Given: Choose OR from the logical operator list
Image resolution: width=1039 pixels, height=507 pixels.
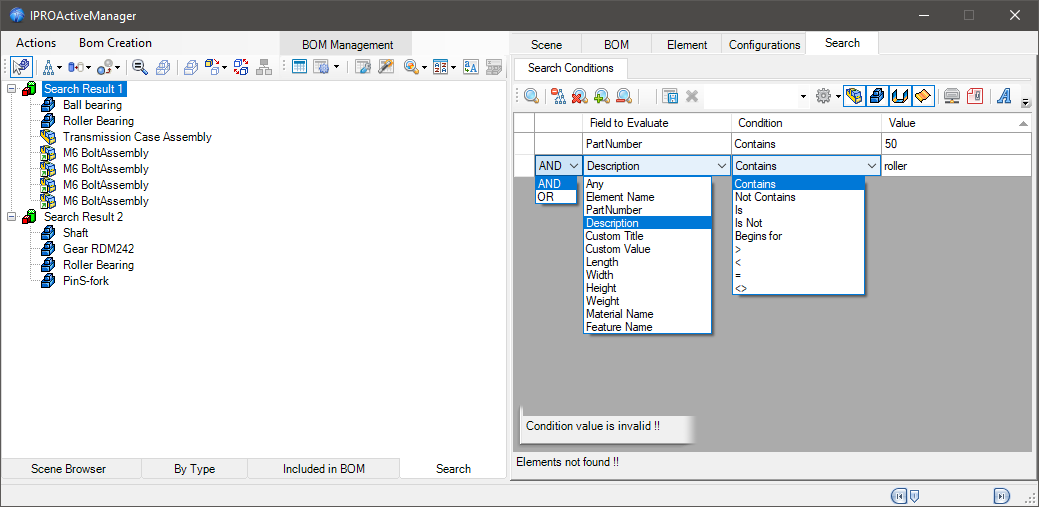Looking at the screenshot, I should (x=546, y=197).
